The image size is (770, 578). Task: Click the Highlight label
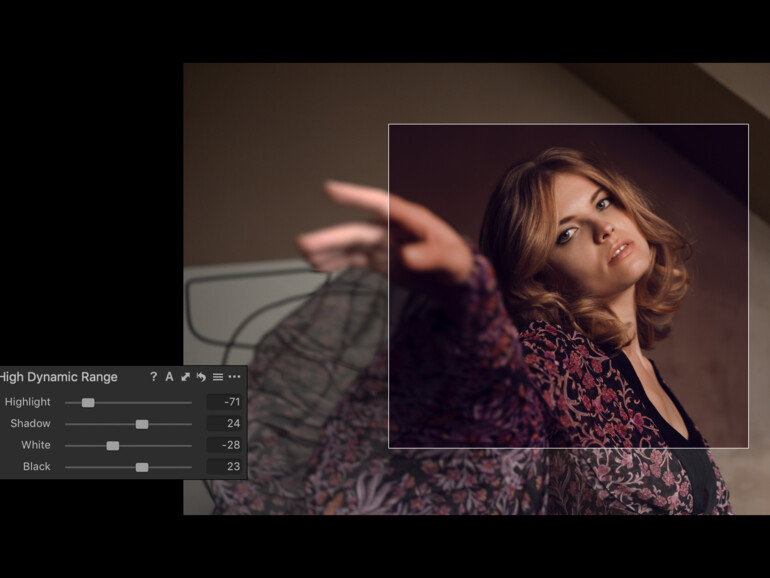(28, 402)
